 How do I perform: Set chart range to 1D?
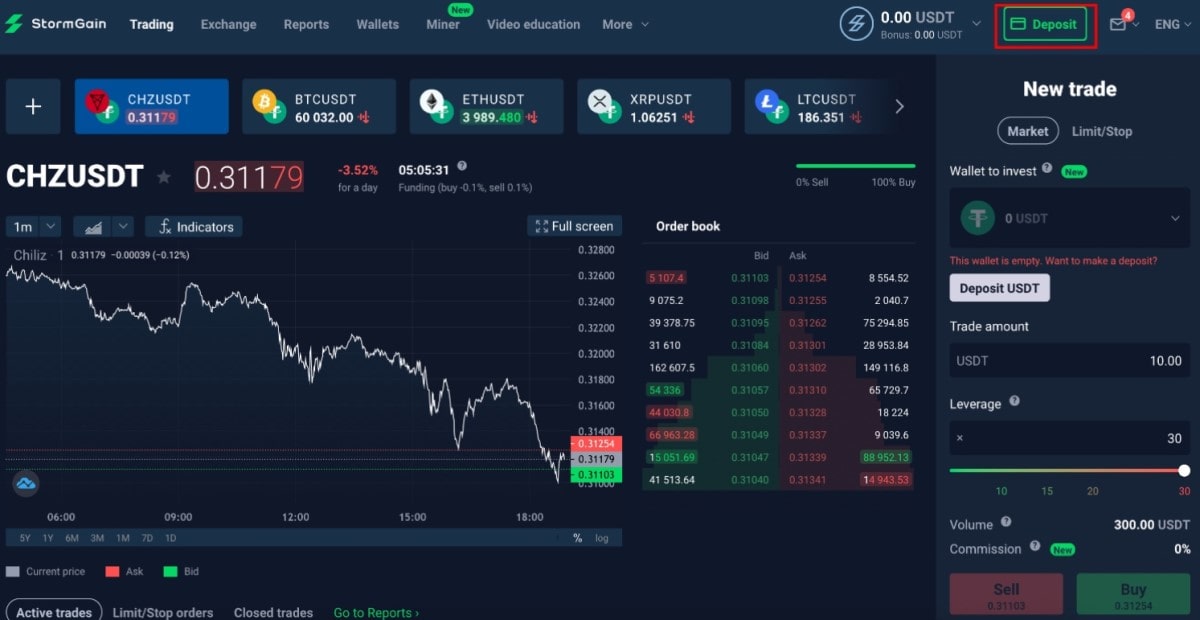tap(170, 538)
